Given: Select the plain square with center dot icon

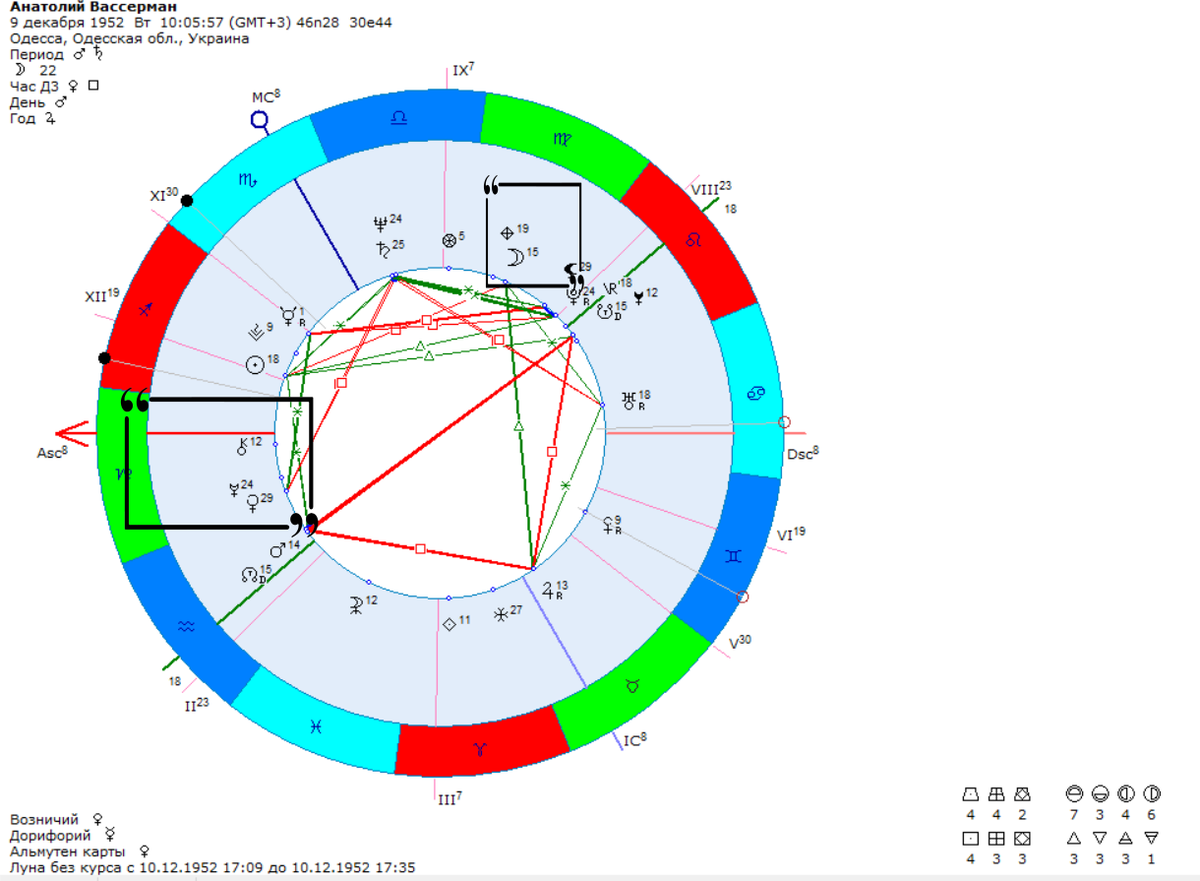Looking at the screenshot, I should tap(970, 837).
